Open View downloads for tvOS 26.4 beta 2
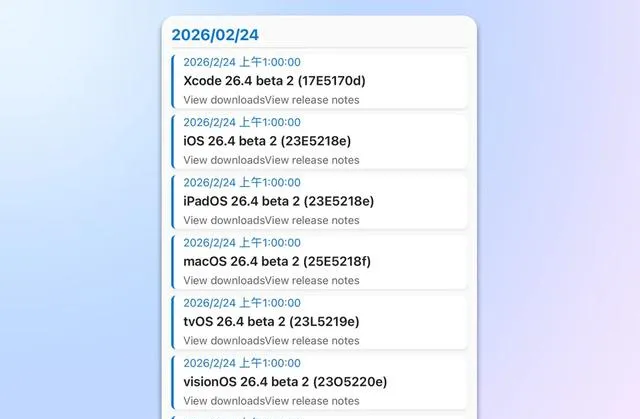 tap(224, 341)
